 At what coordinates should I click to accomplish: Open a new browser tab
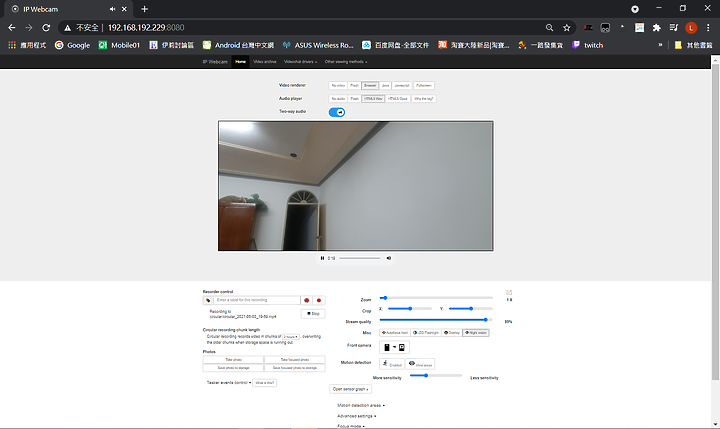[145, 9]
